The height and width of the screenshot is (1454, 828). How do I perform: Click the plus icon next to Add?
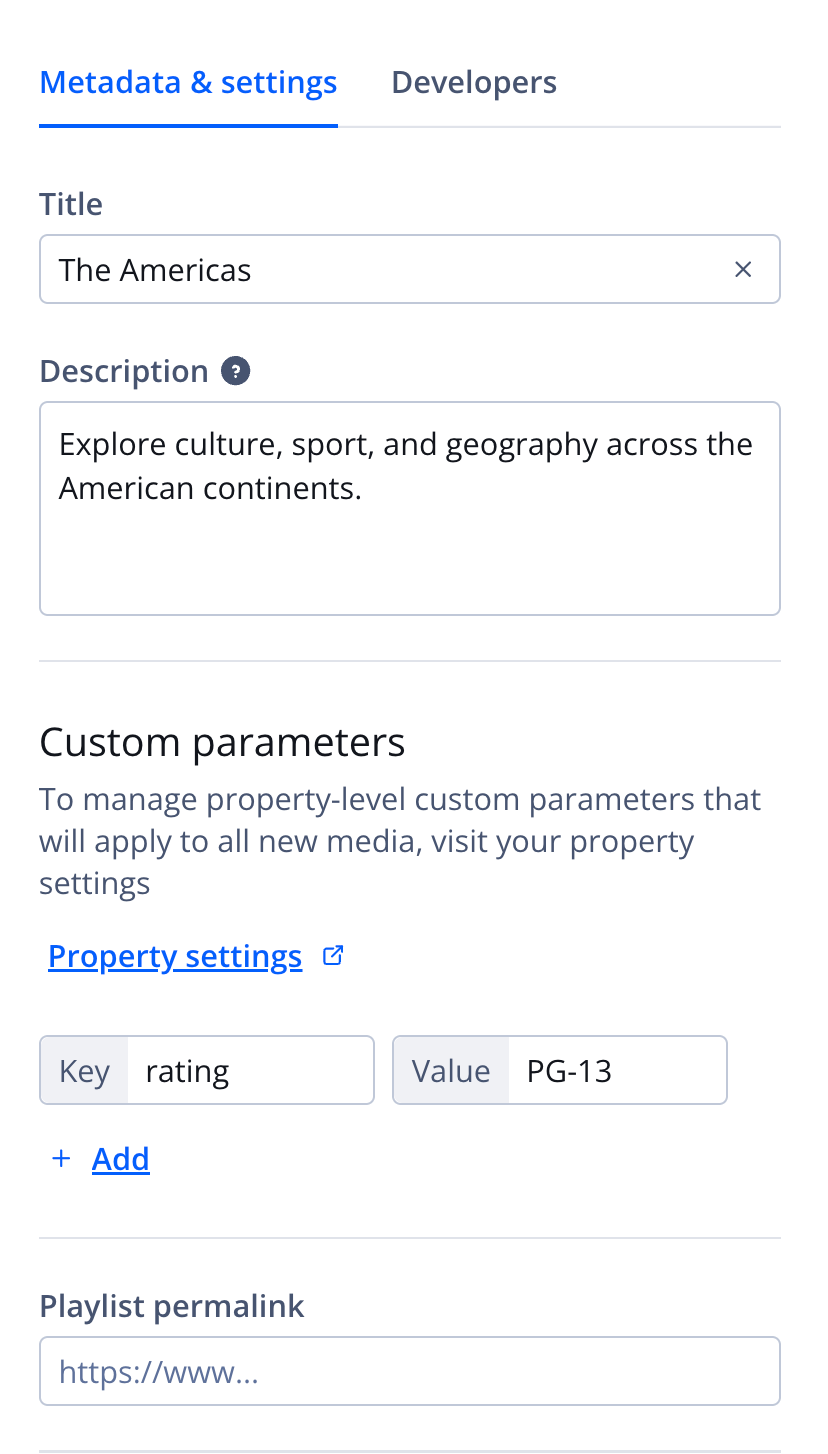click(x=62, y=1158)
